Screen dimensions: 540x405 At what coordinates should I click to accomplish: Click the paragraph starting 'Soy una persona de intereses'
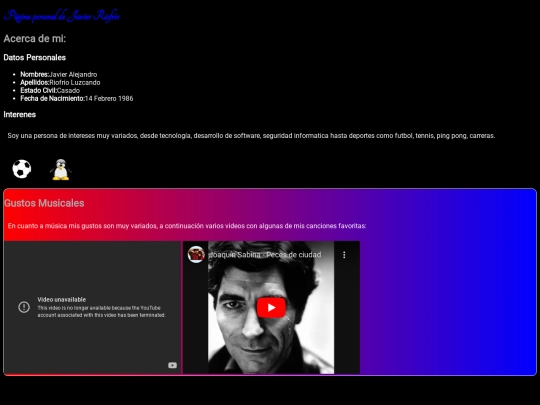(x=251, y=136)
